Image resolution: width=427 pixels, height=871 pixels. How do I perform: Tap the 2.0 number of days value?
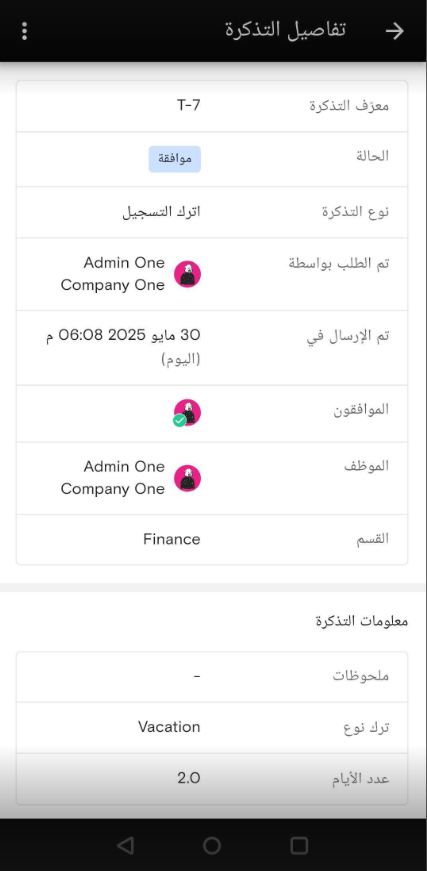tap(189, 778)
